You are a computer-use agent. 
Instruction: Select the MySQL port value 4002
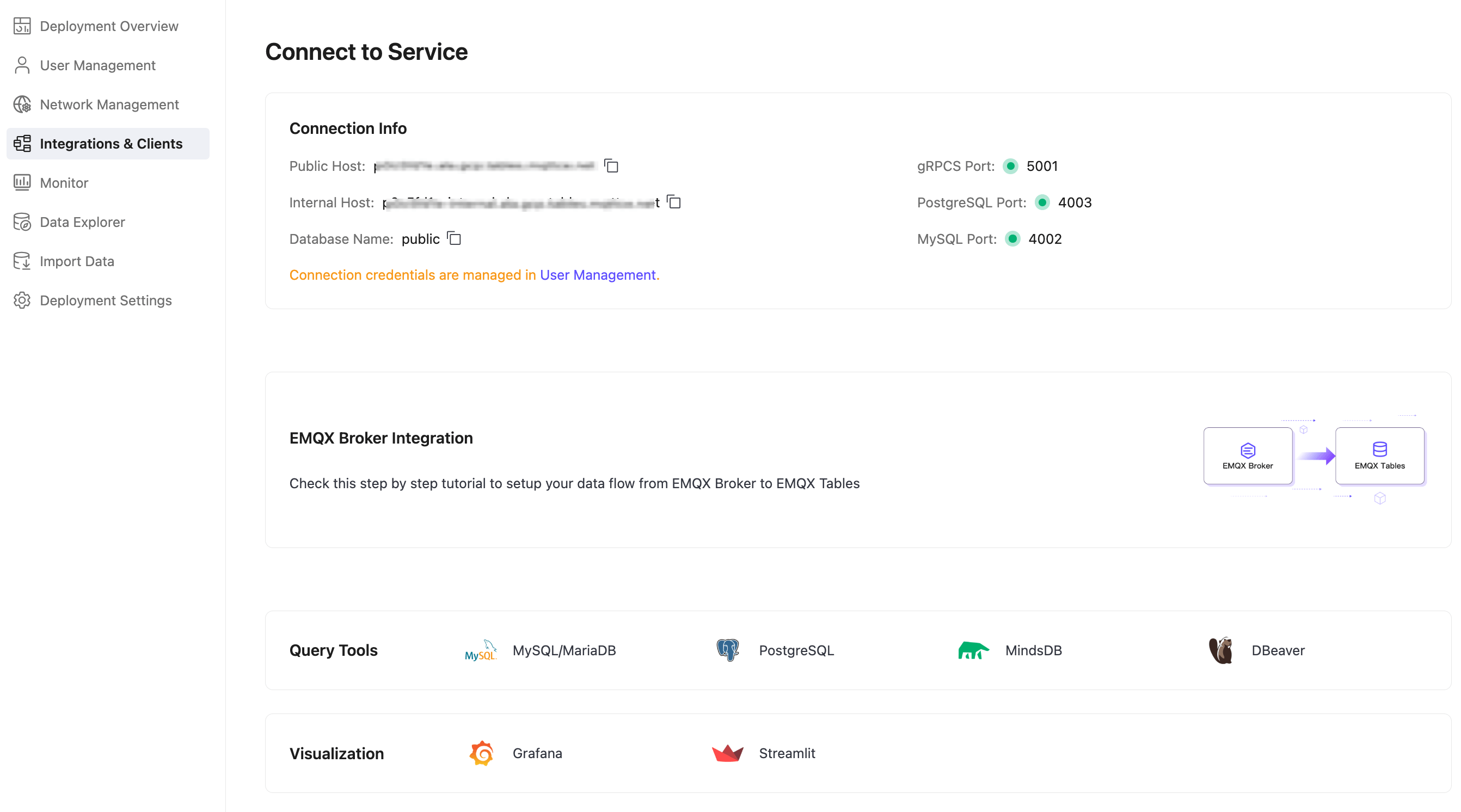coord(1045,239)
